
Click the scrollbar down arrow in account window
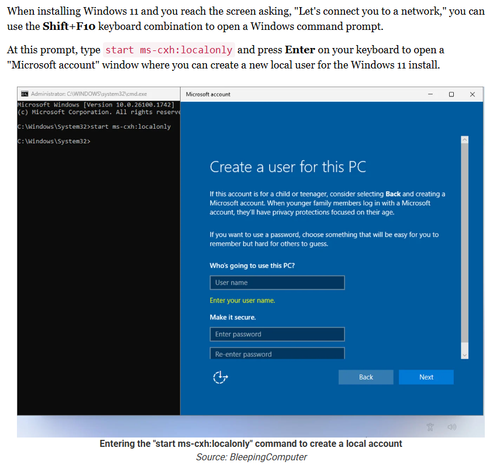pyautogui.click(x=465, y=355)
